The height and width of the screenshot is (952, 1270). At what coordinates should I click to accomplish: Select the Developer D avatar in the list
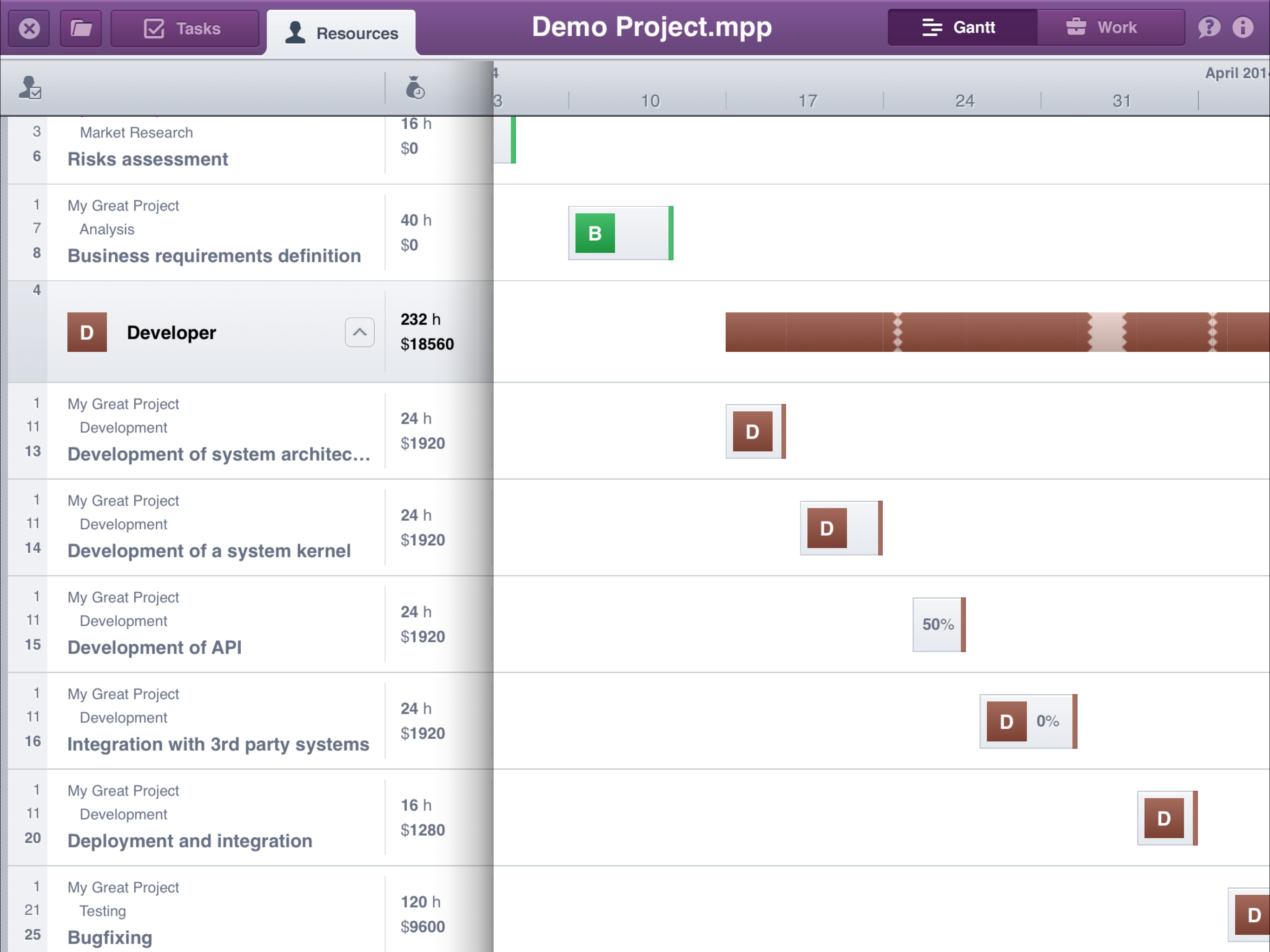[86, 332]
